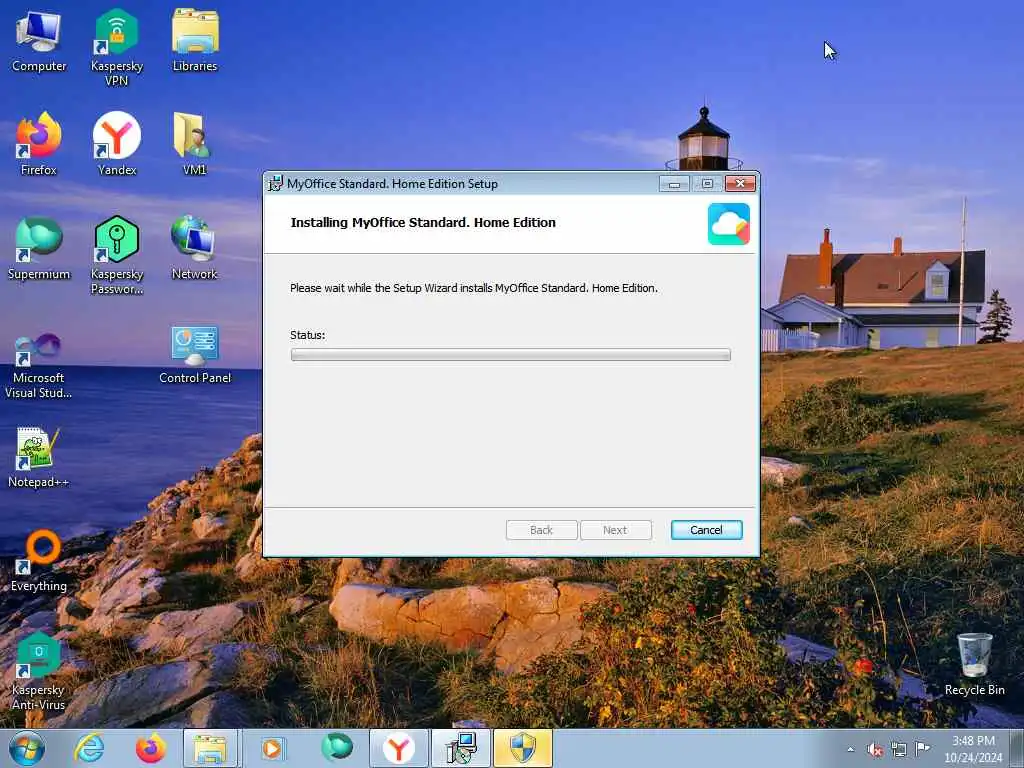
Task: Switch to Yandex browser in the taskbar
Action: coord(398,748)
